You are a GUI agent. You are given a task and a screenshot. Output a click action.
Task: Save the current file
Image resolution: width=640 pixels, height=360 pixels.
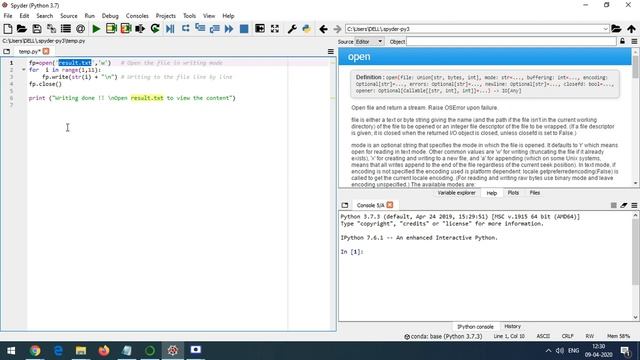(x=37, y=29)
